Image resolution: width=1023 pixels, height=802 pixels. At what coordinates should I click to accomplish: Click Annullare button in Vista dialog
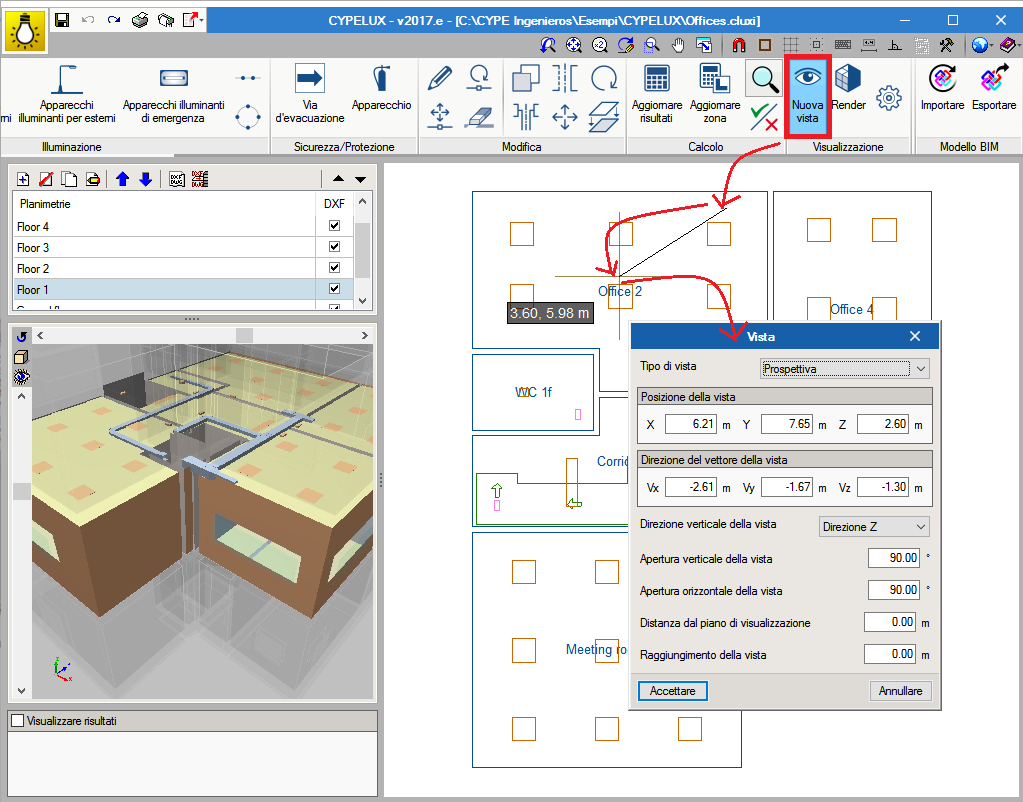900,691
